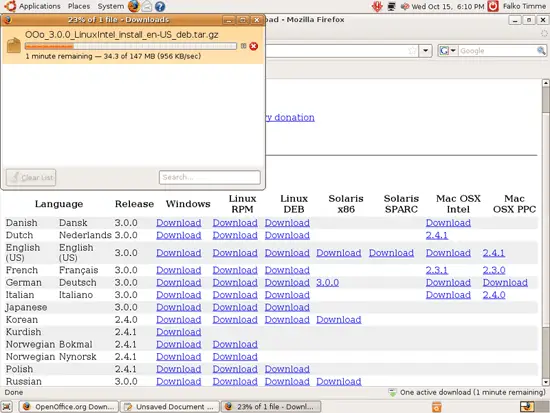Click English (US) Linux DEB Download link

tap(287, 253)
